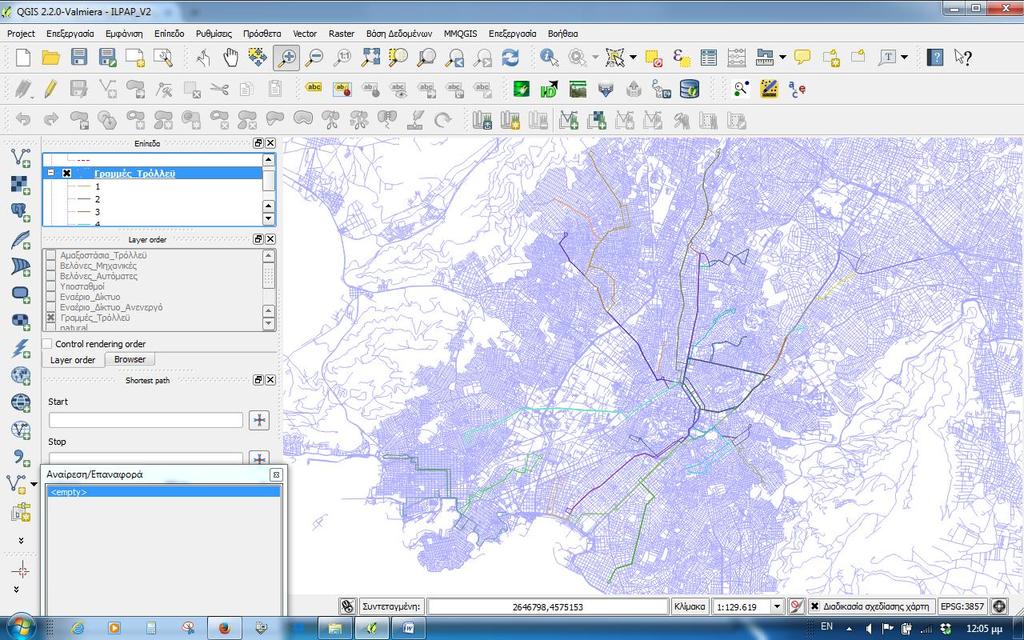The image size is (1024, 640).
Task: Switch to the Browser tab
Action: (130, 359)
